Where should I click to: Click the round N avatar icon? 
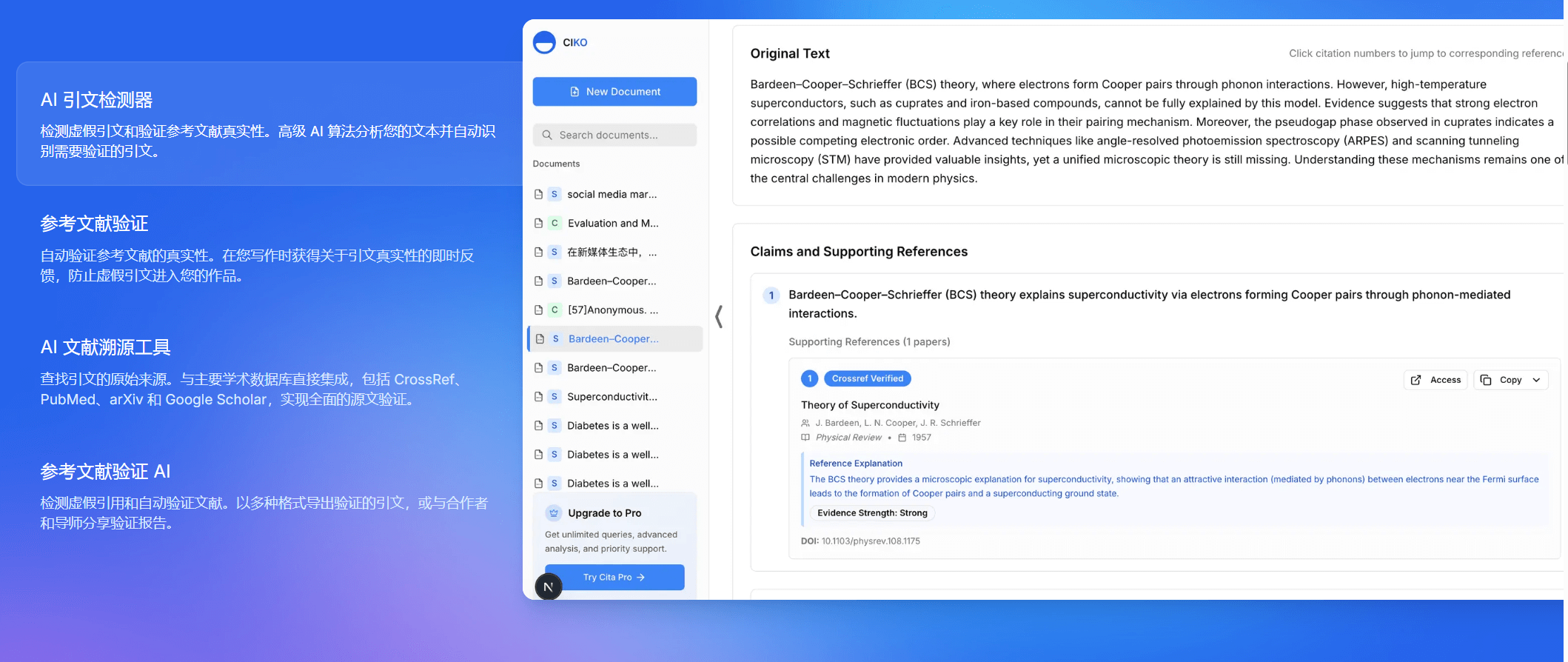point(549,587)
